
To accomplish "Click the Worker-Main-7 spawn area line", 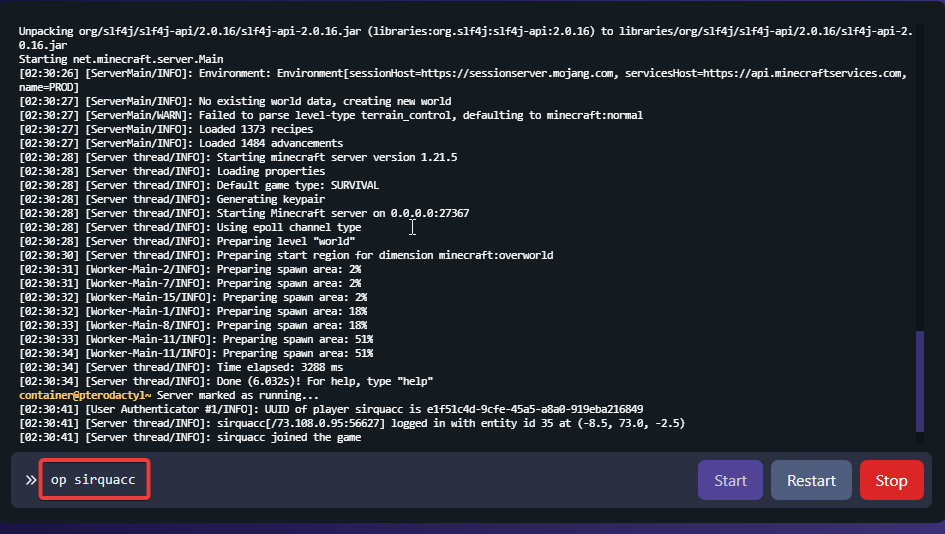I will click(x=190, y=283).
